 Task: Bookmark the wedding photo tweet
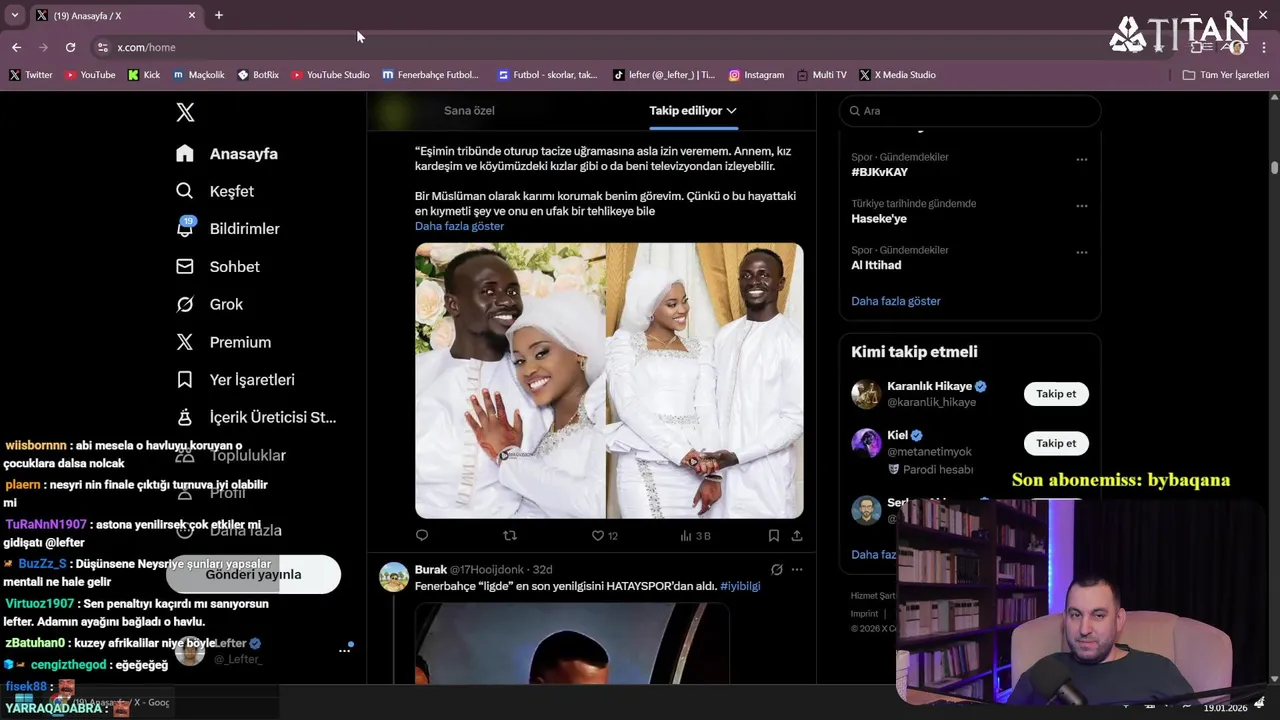coord(773,536)
